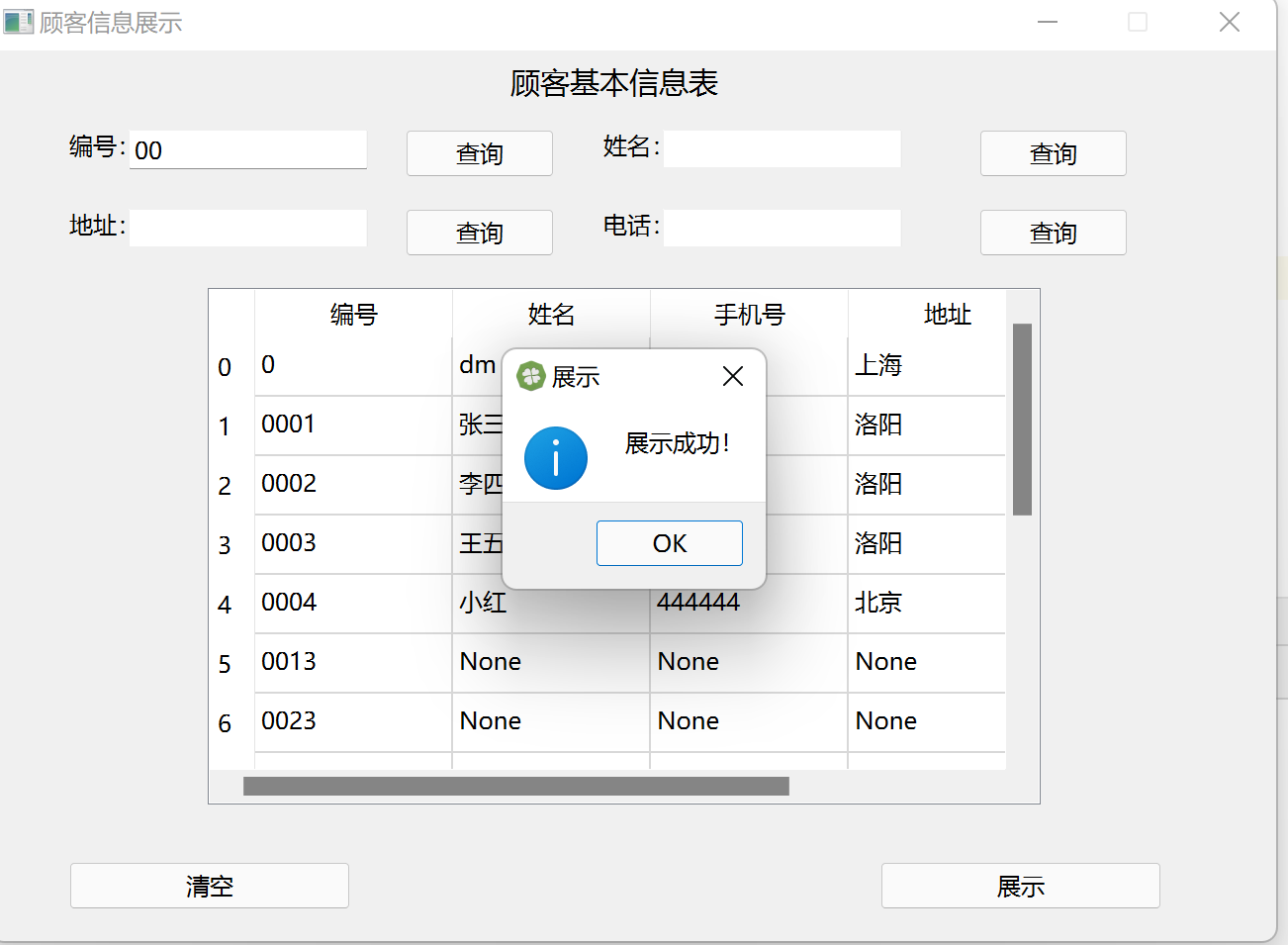Image resolution: width=1288 pixels, height=945 pixels.
Task: Select the 手机号 column header
Action: click(748, 314)
